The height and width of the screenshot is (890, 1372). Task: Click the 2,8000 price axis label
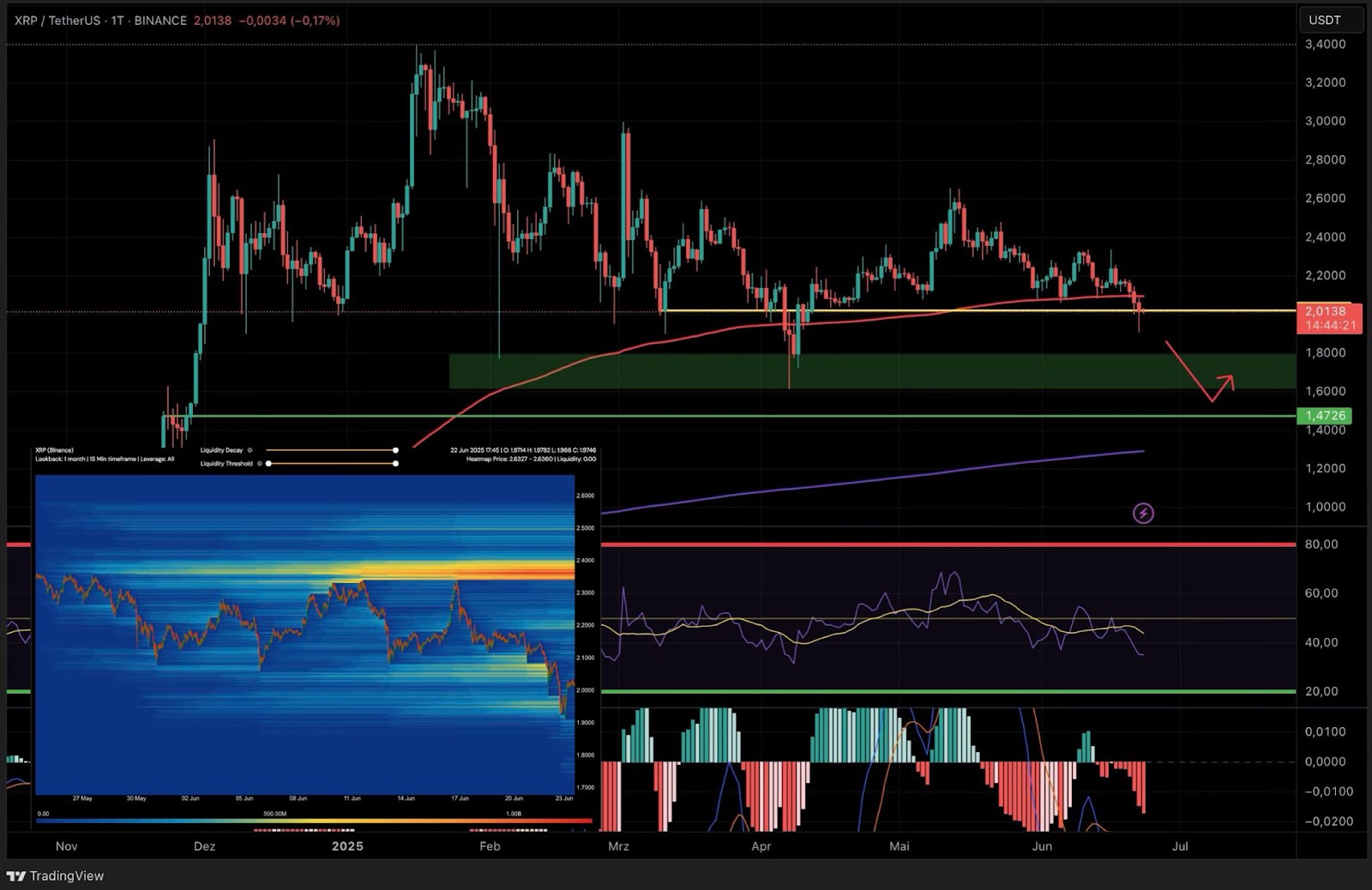point(1325,159)
